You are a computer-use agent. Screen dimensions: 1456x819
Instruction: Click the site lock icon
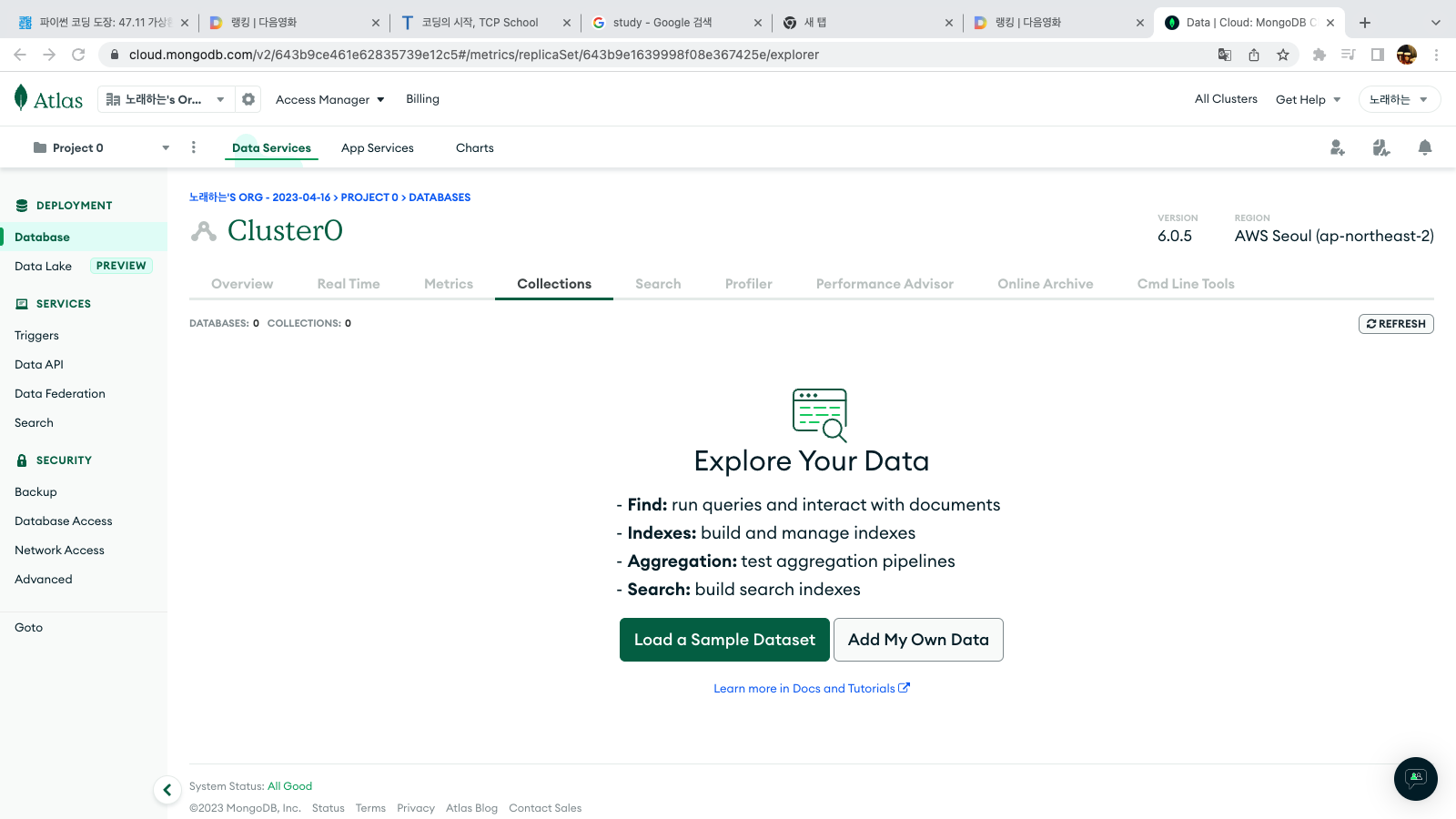pyautogui.click(x=114, y=55)
